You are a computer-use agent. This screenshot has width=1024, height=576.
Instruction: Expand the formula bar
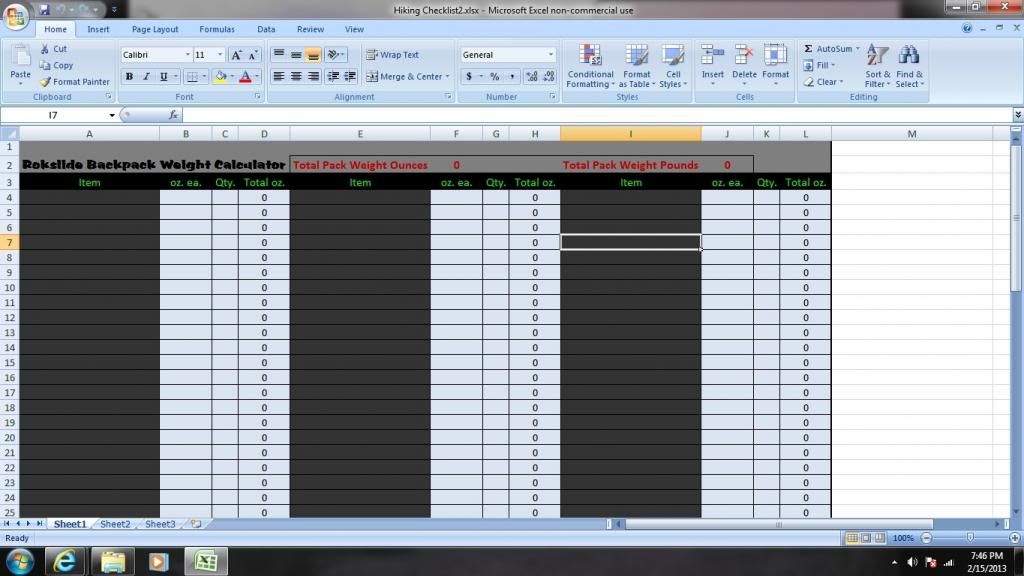coord(1017,115)
